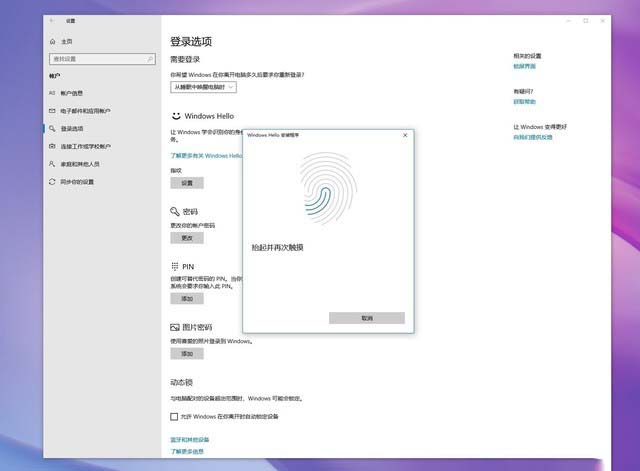This screenshot has height=471, width=640.
Task: Click Cancel (取消) in the Windows Hello dialog
Action: click(x=367, y=318)
